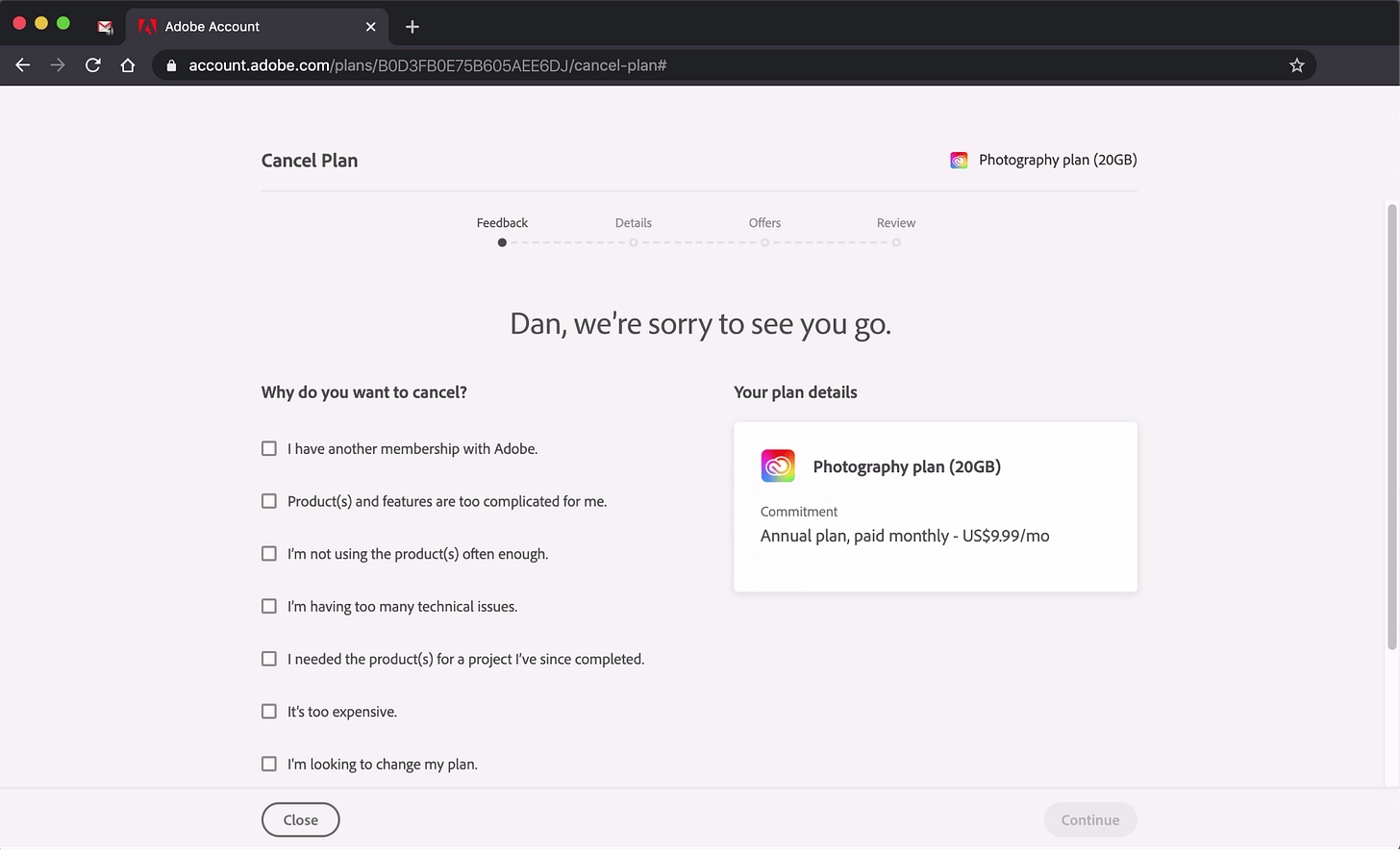The image size is (1400, 856).
Task: Click the 'Commitment' label
Action: click(x=799, y=512)
